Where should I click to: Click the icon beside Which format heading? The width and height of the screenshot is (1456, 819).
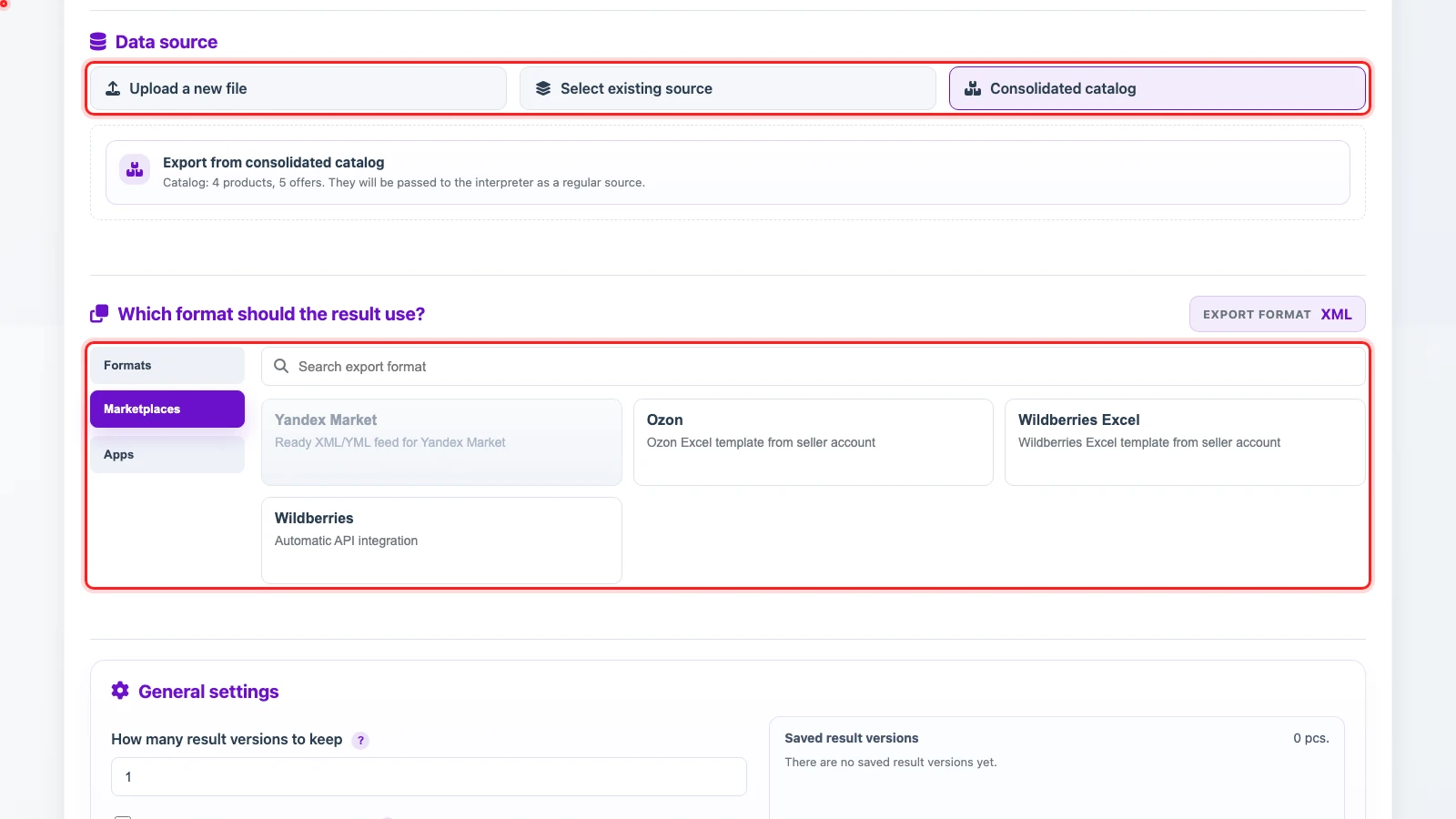pos(99,314)
